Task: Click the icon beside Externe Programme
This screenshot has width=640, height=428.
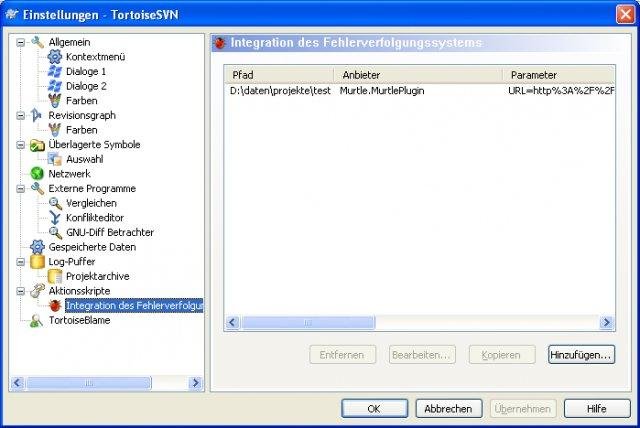Action: coord(37,188)
